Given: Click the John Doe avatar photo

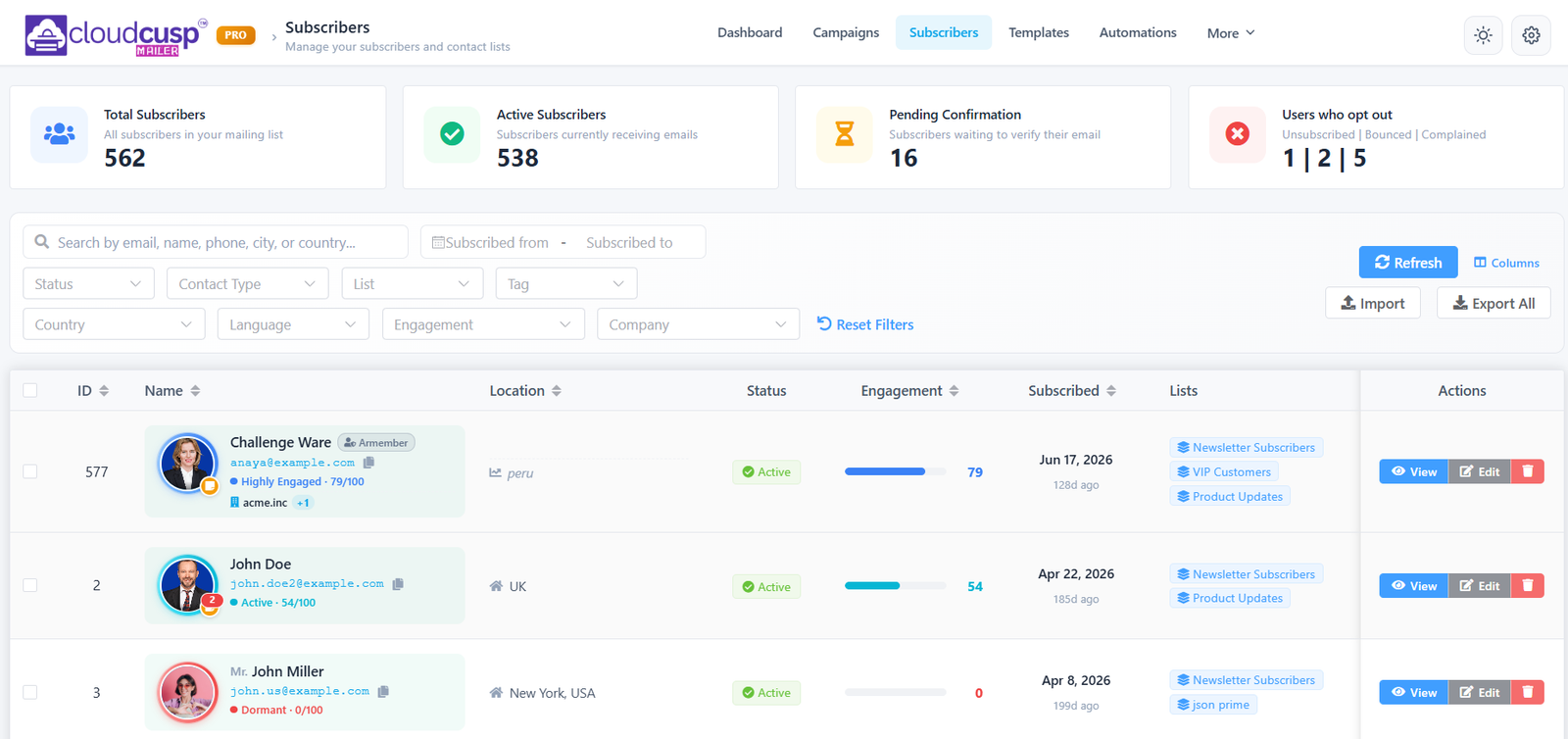Looking at the screenshot, I should pos(187,584).
